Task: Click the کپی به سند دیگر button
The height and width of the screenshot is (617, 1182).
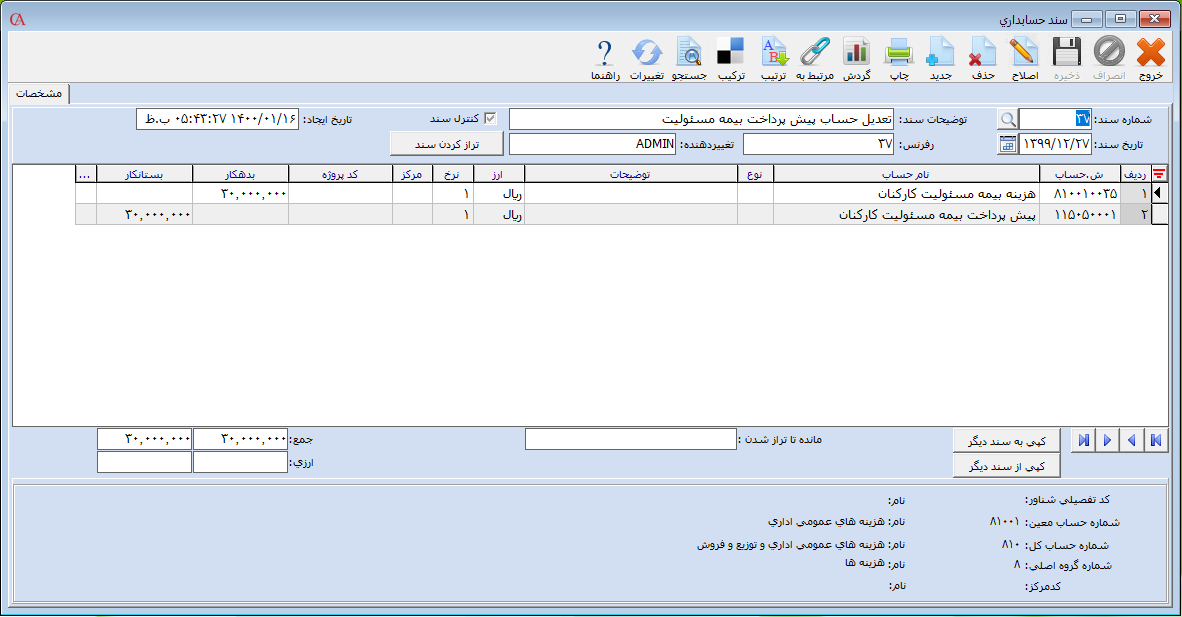Action: [1006, 440]
